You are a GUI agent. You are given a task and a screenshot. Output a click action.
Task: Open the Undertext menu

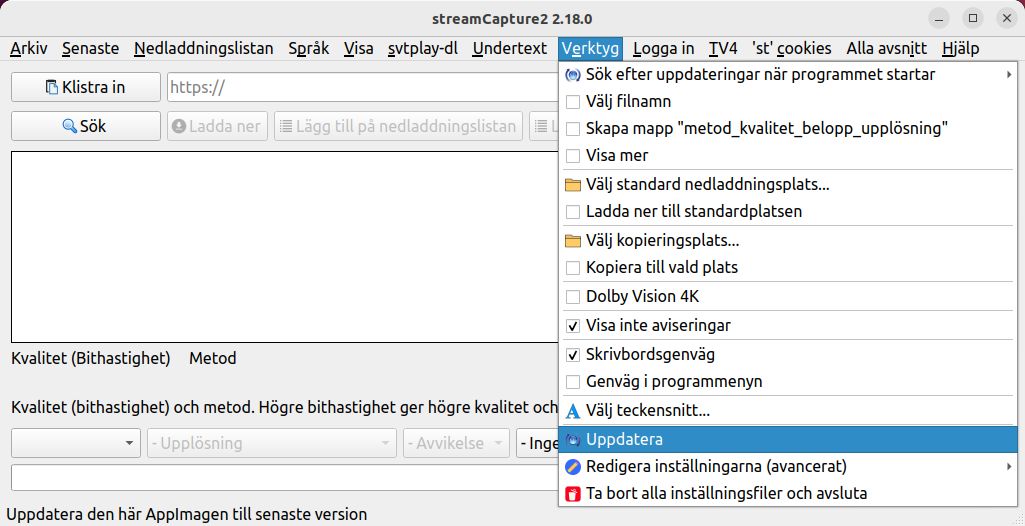click(x=510, y=48)
